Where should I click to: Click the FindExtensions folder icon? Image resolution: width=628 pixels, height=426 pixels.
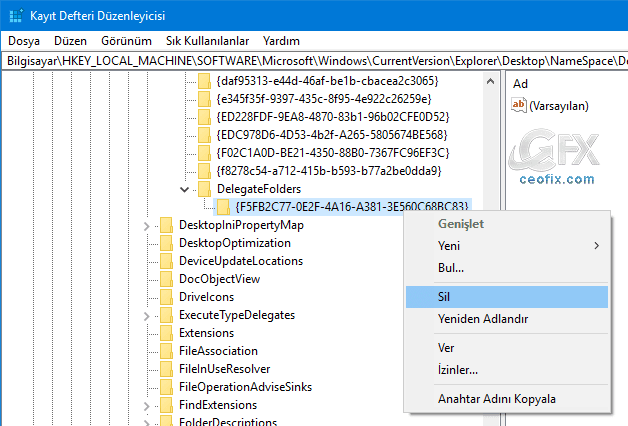pos(166,405)
